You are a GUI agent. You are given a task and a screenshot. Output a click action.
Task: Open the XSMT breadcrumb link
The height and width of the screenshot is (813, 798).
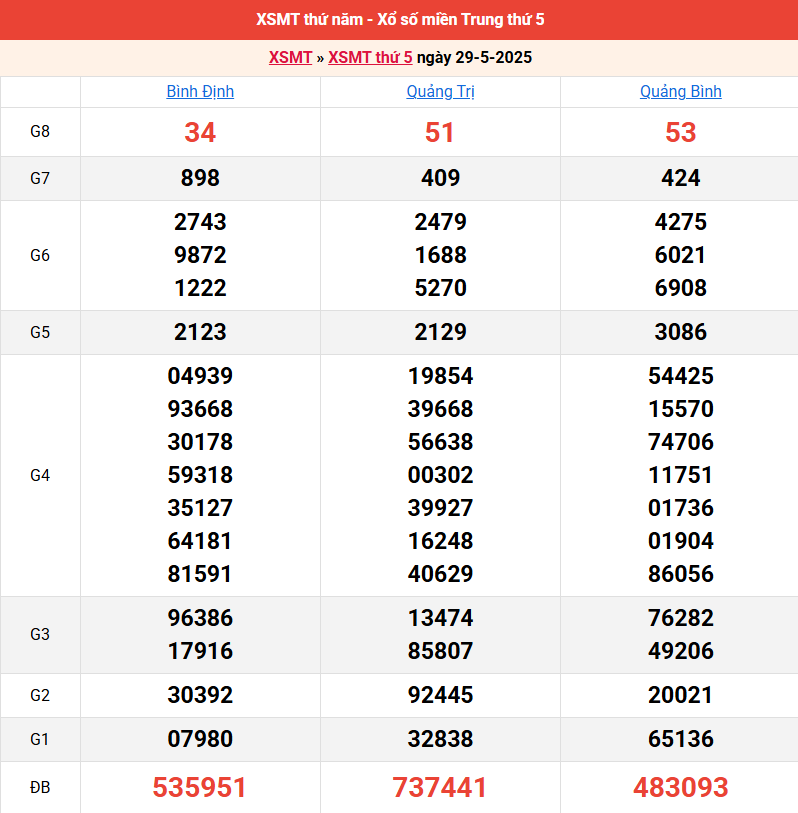tap(290, 58)
